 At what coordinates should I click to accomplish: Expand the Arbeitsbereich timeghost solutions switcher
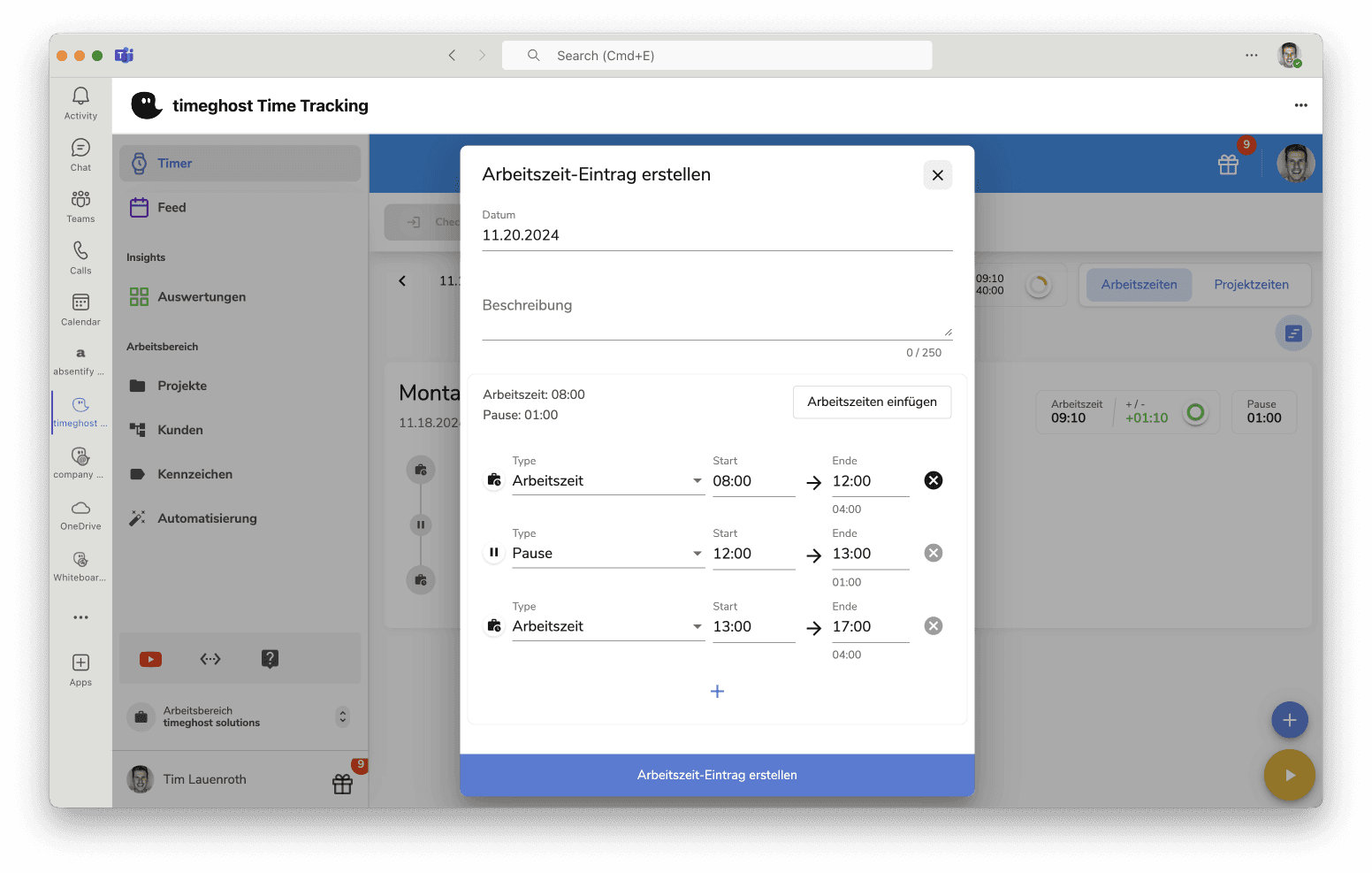[x=343, y=716]
